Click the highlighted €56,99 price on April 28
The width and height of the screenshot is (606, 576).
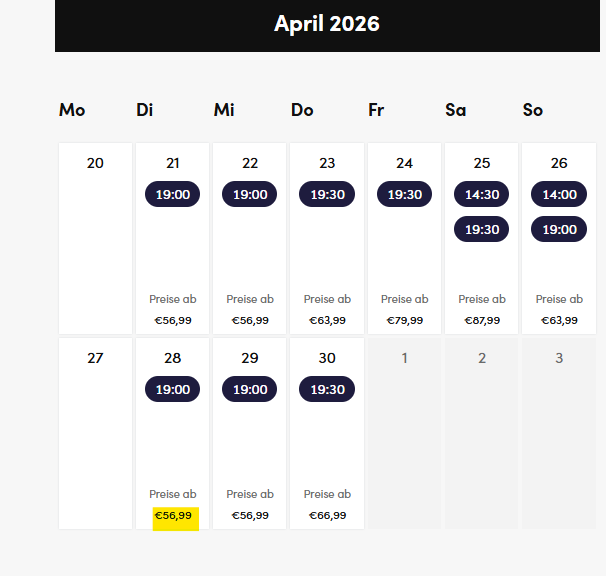175,516
